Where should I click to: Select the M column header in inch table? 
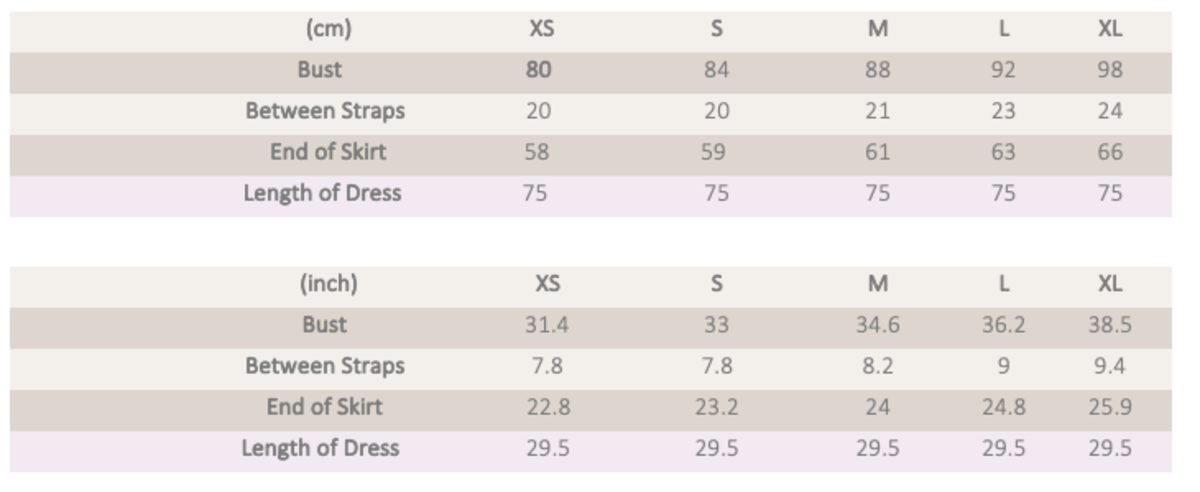[877, 284]
